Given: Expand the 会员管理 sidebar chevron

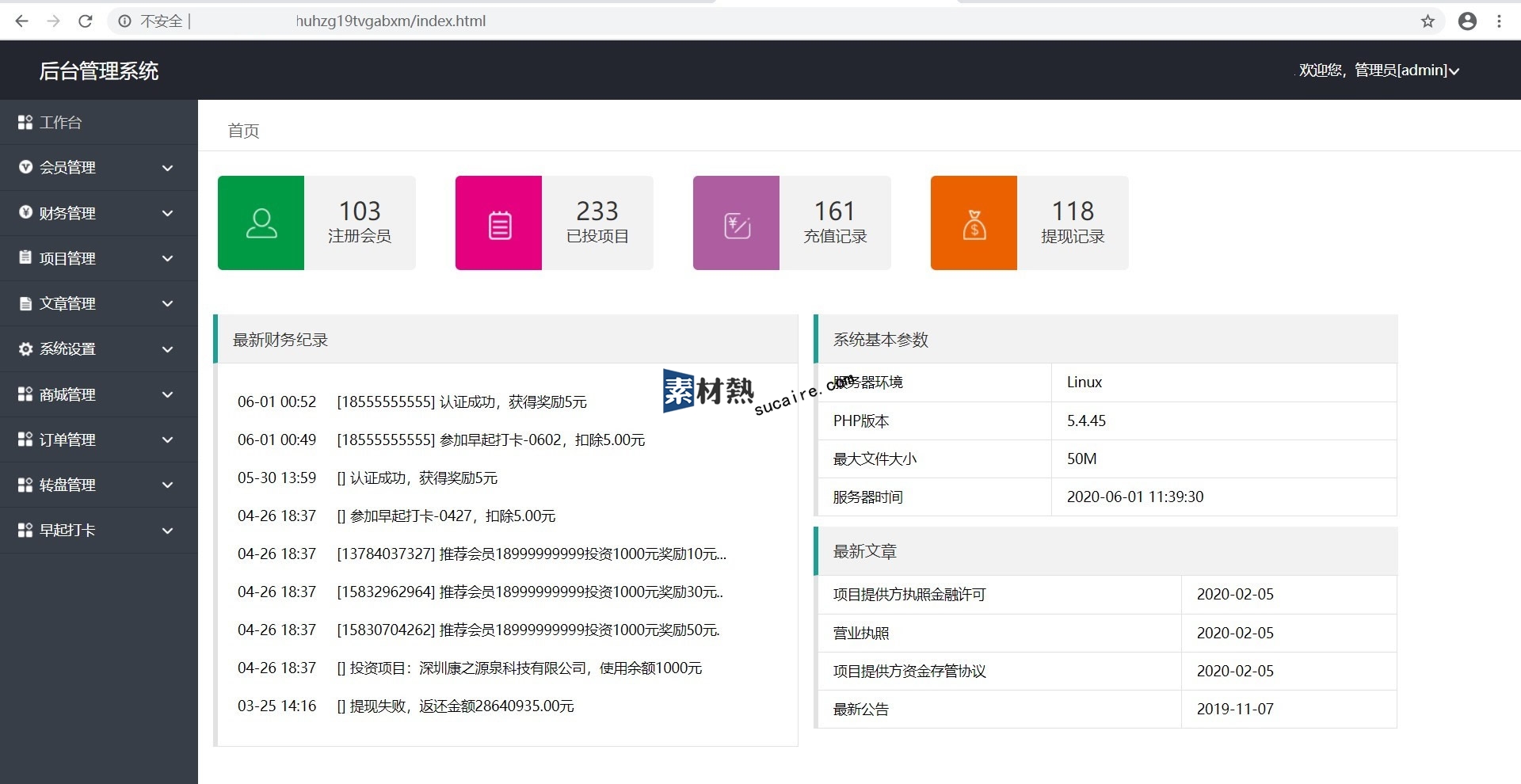Looking at the screenshot, I should [167, 168].
